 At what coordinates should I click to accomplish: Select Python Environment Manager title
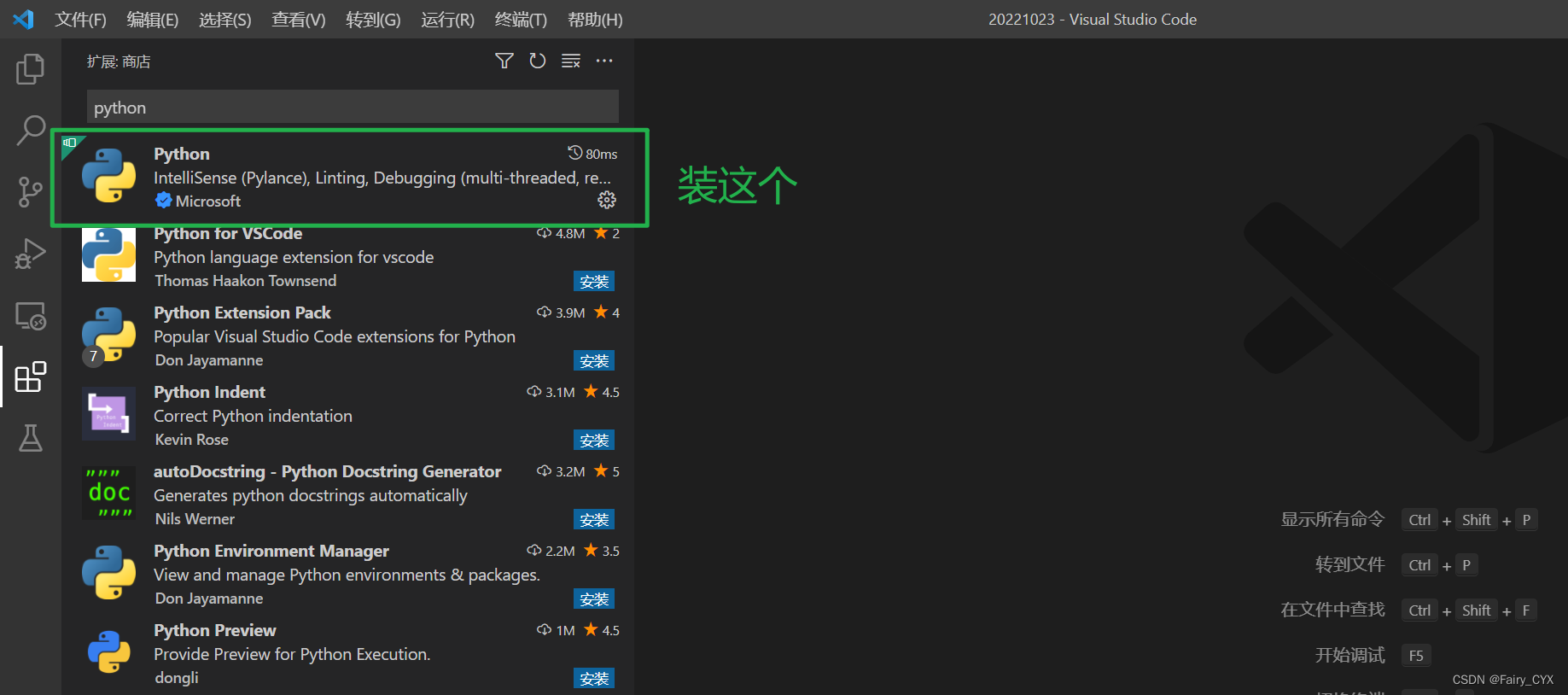coord(271,551)
